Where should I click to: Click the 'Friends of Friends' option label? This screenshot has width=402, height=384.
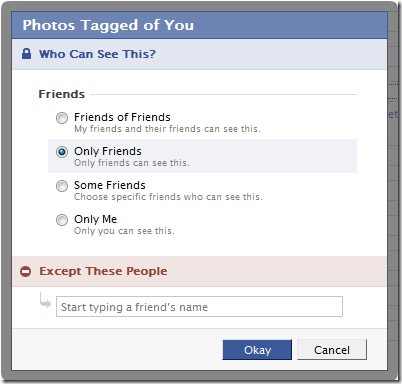[122, 117]
